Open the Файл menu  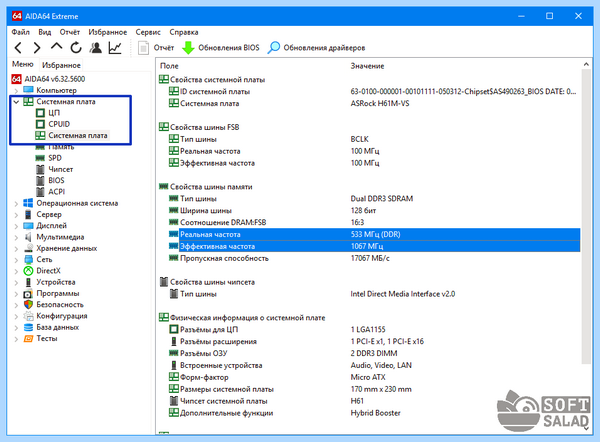pyautogui.click(x=21, y=32)
